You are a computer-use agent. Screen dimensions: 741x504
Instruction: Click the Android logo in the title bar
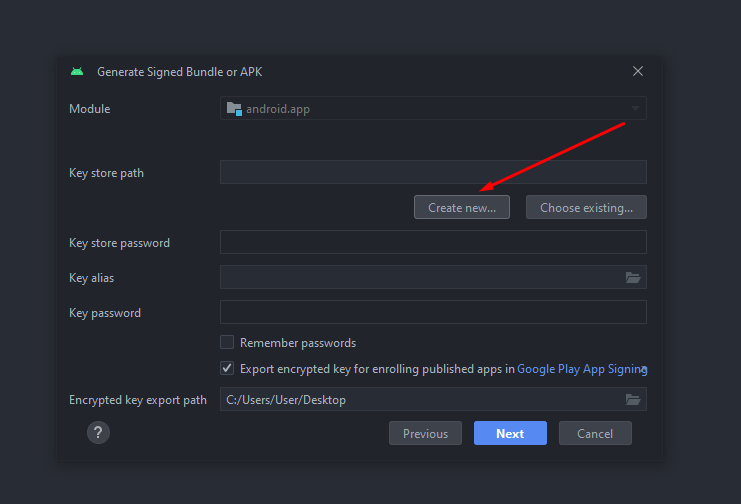[77, 72]
